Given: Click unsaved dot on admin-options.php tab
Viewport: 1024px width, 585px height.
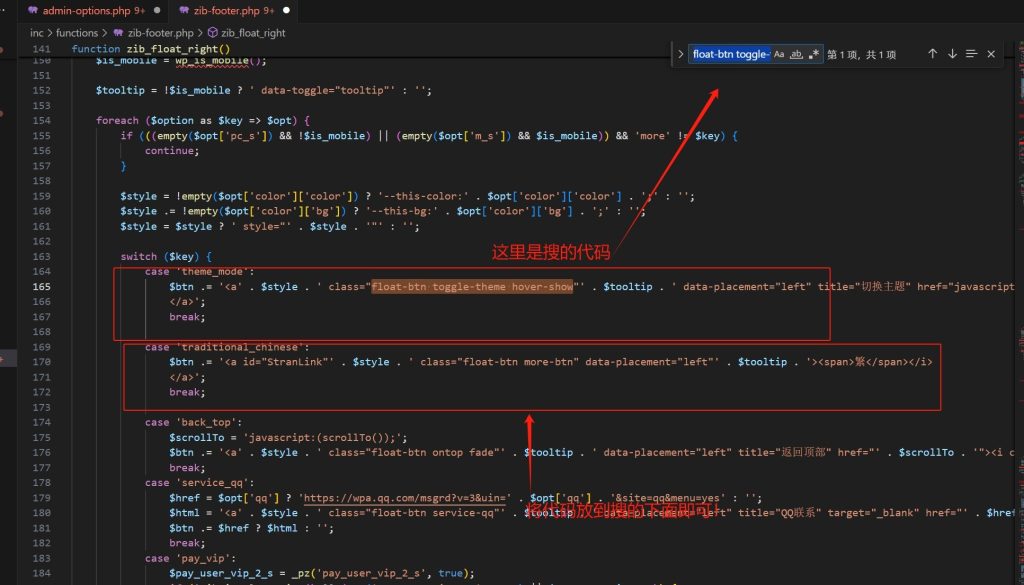Looking at the screenshot, I should 157,10.
